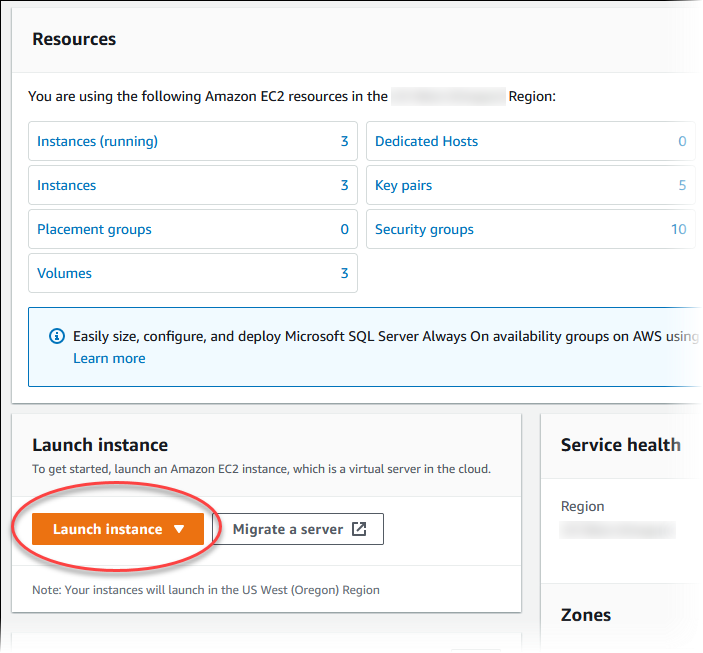Open the Instances (running) resource link
The image size is (703, 653).
(97, 141)
